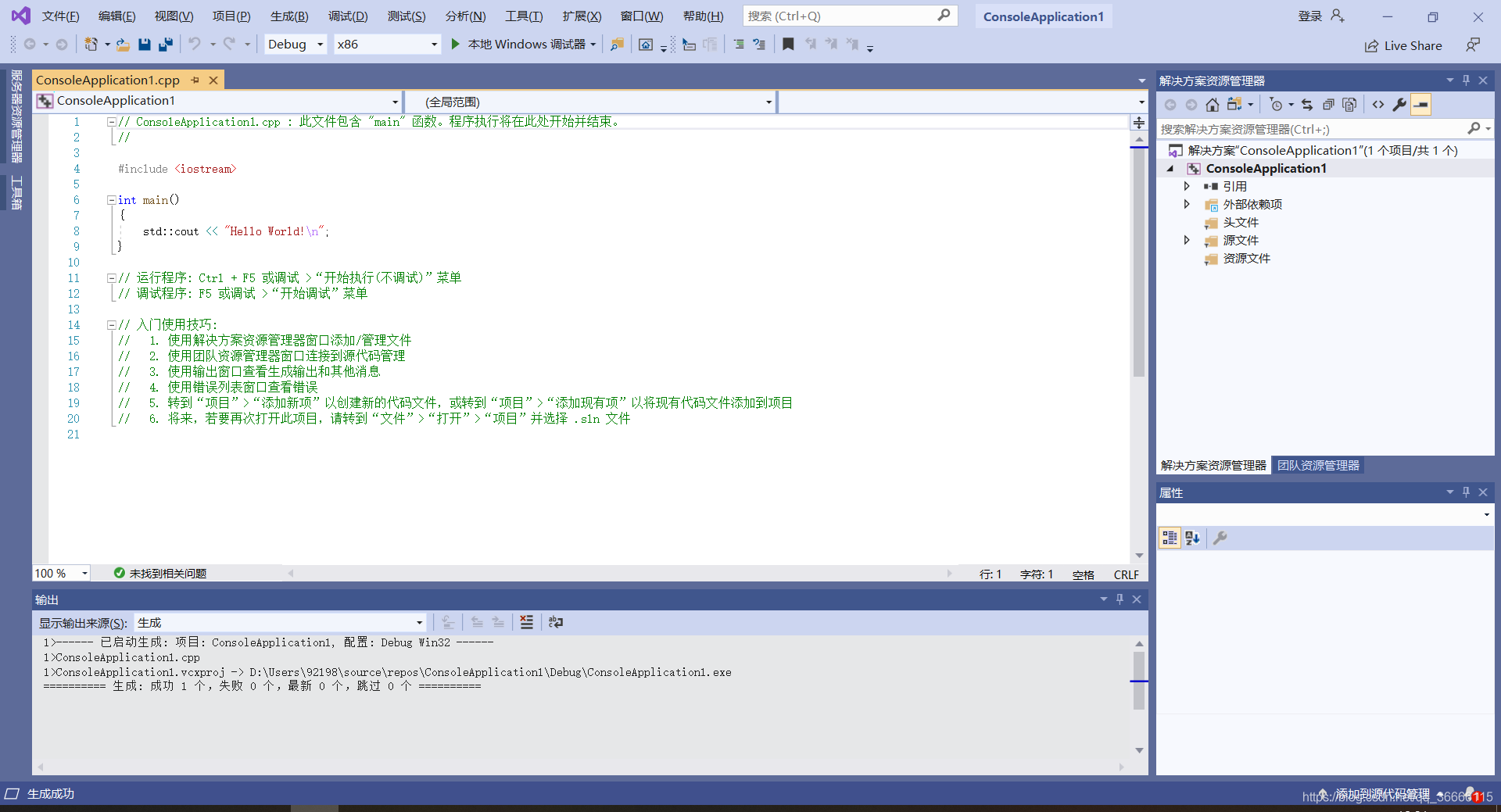The image size is (1501, 812).
Task: Open the 工具箱 side tab
Action: coord(16,192)
